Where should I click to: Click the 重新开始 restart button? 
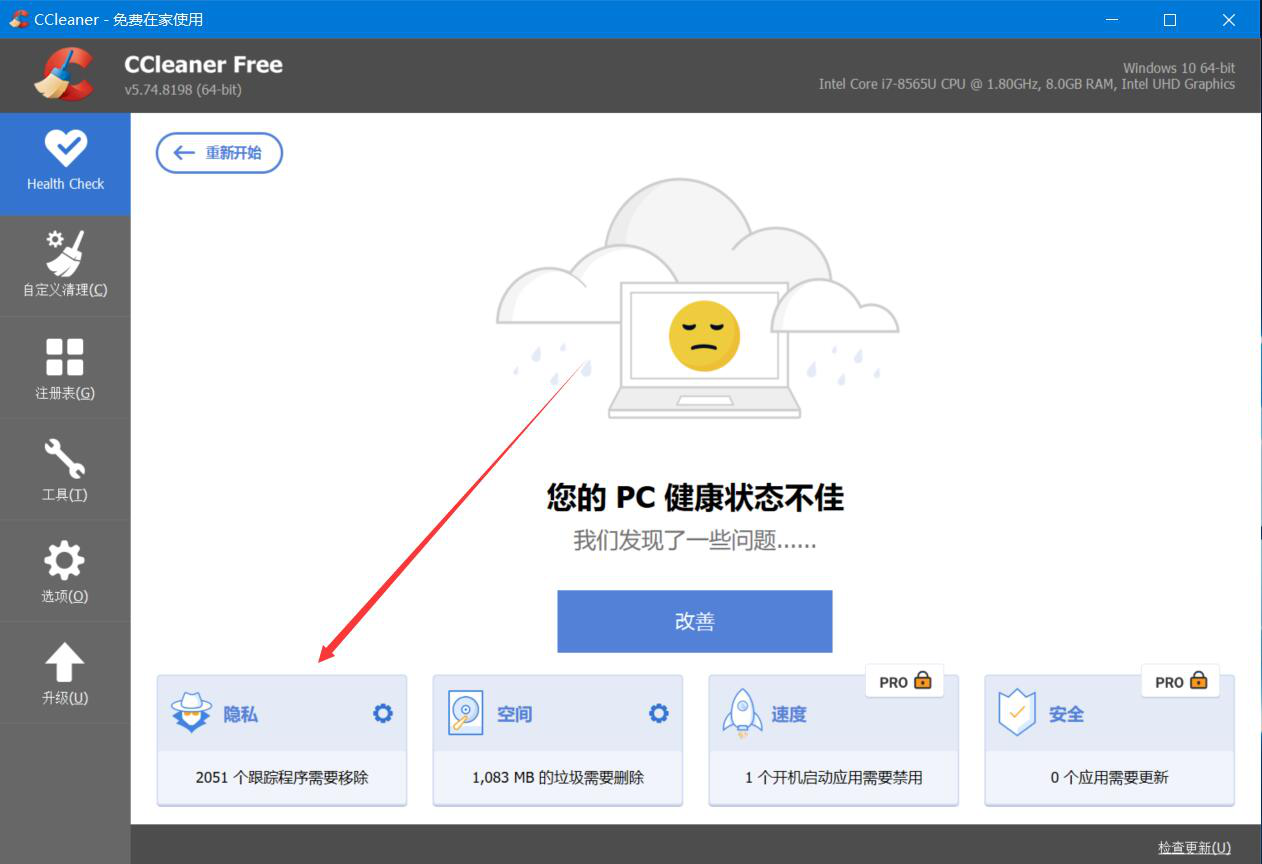[x=219, y=153]
